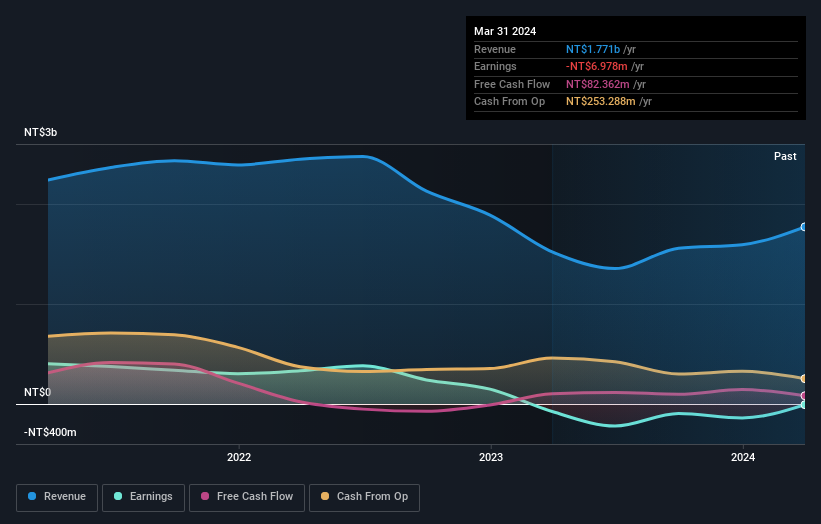Screen dimensions: 821x524
Task: Click the NT$3b y-axis label
Action: pyautogui.click(x=40, y=132)
